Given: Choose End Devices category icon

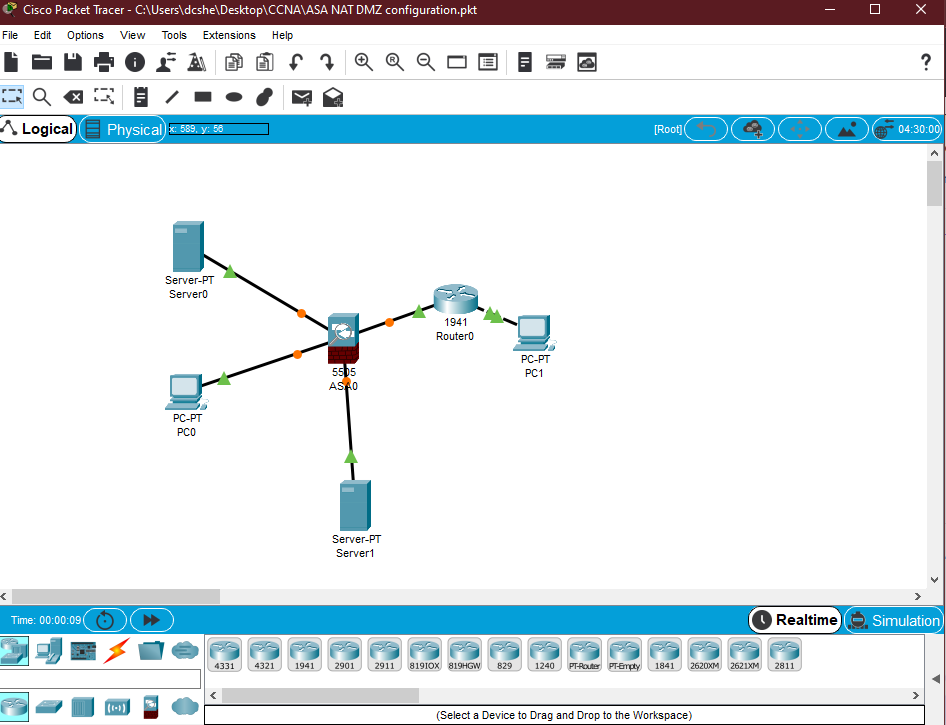Looking at the screenshot, I should tap(48, 651).
